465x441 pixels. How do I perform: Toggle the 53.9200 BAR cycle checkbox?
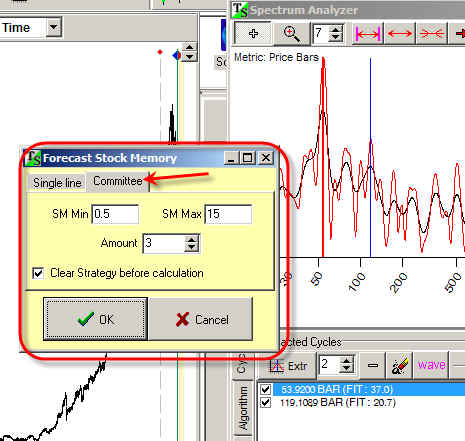[266, 389]
